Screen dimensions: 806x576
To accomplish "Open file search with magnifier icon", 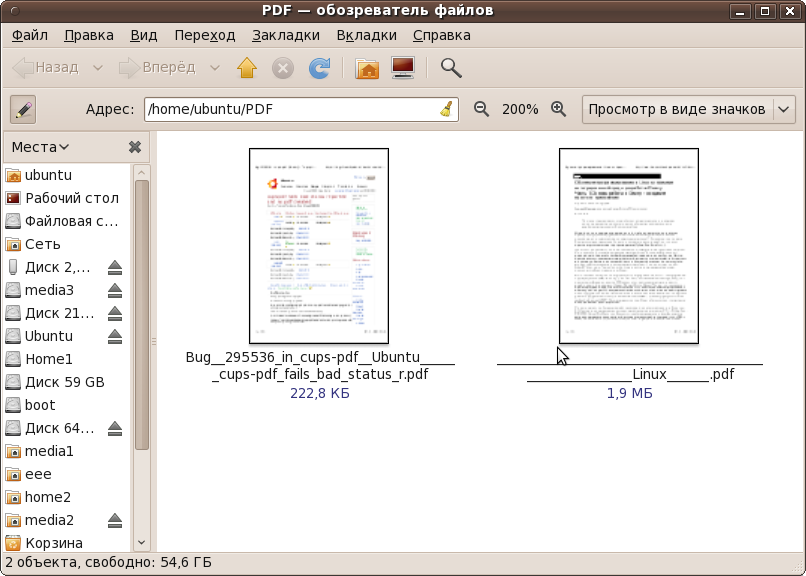I will 452,68.
